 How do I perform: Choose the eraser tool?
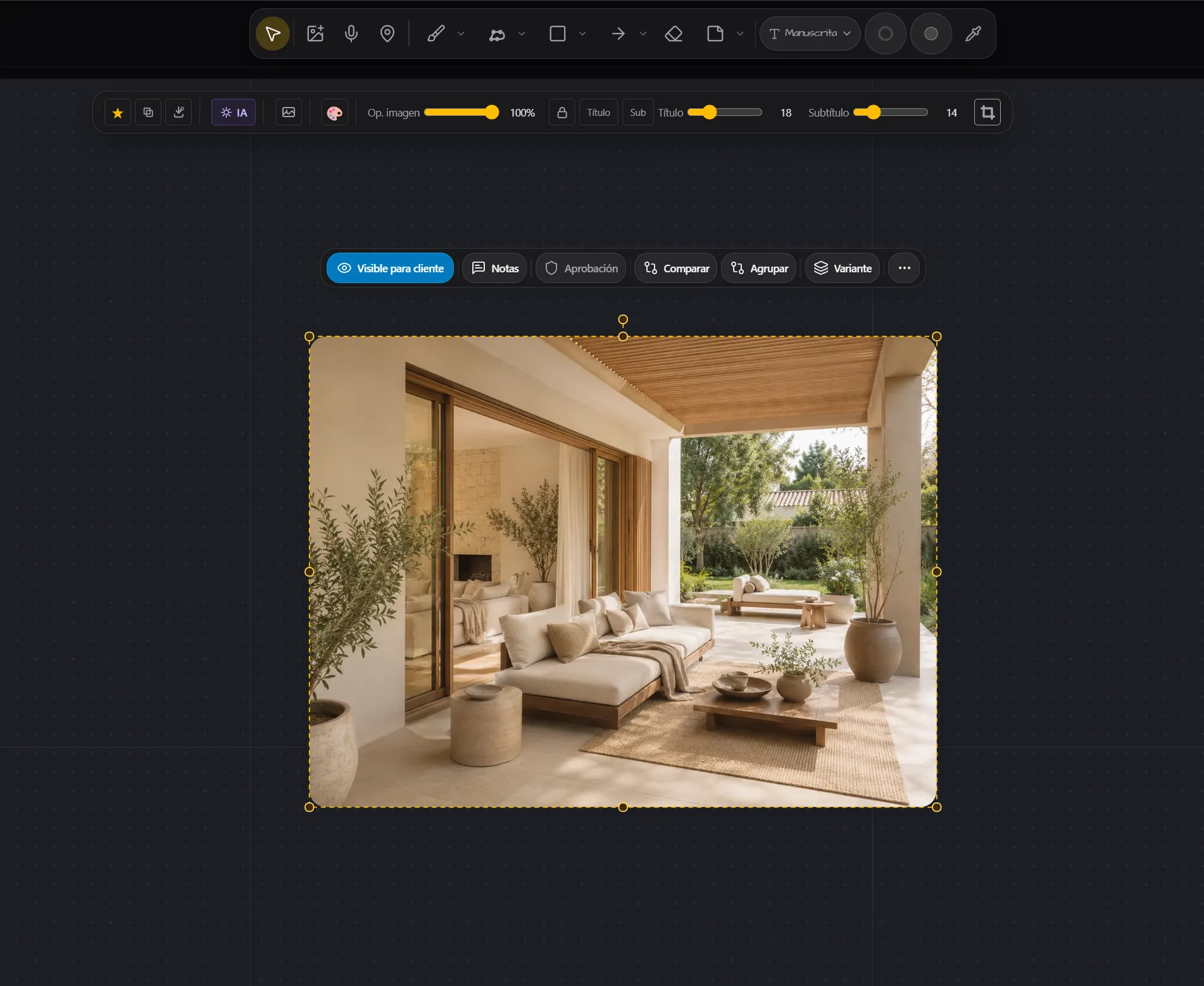click(674, 34)
